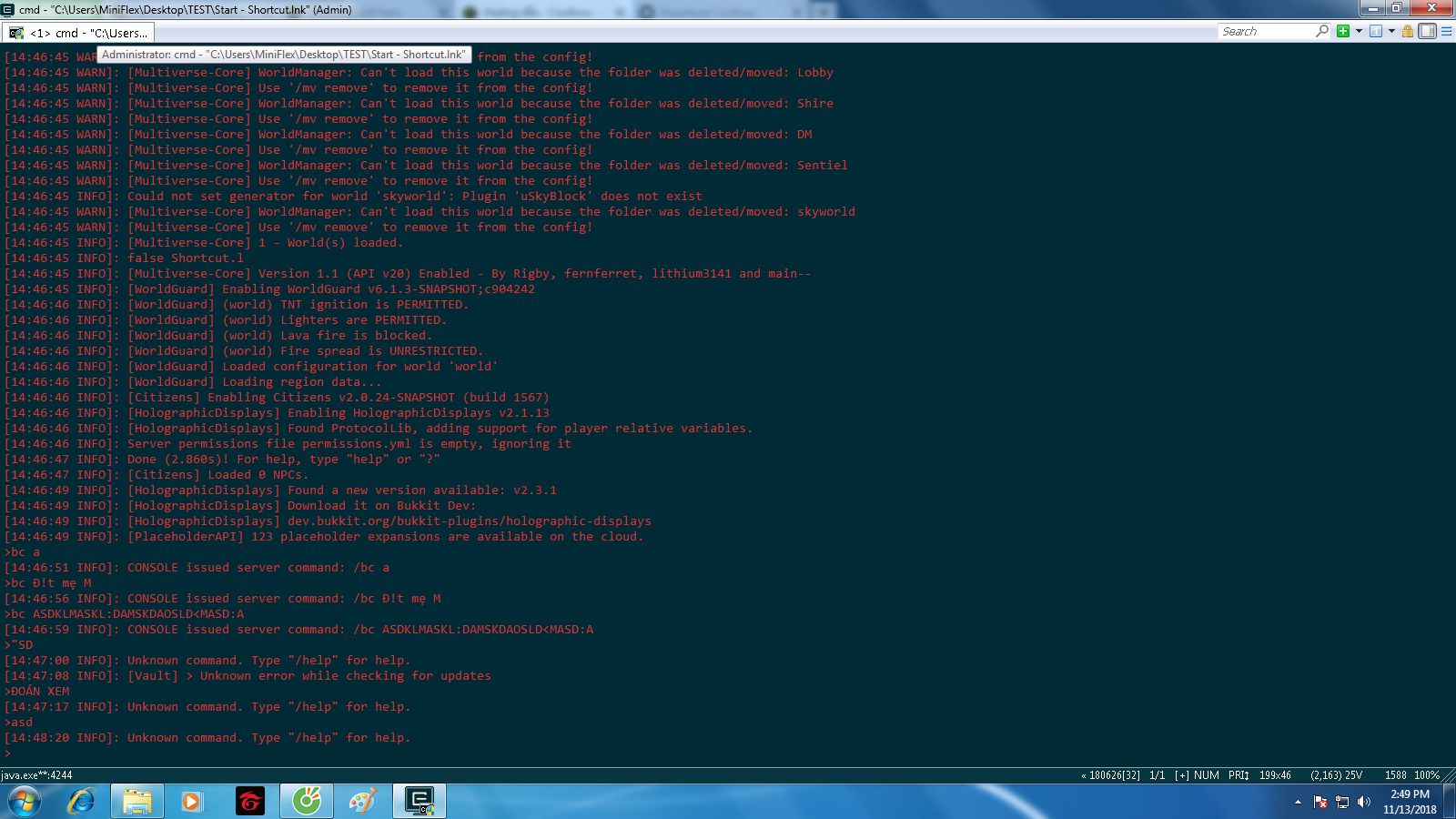Open Paint from the taskbar
This screenshot has height=819, width=1456.
[362, 802]
